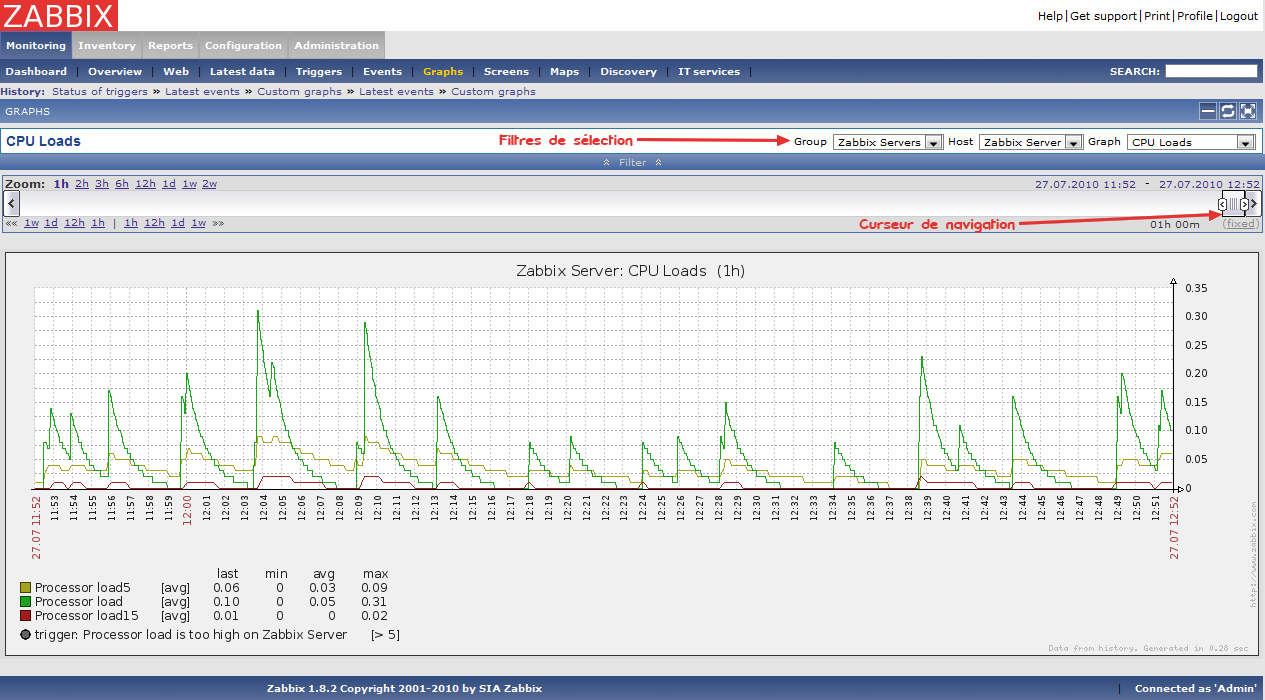Open the Group dropdown showing Zabbix Servers
The width and height of the screenshot is (1265, 700).
[x=888, y=142]
